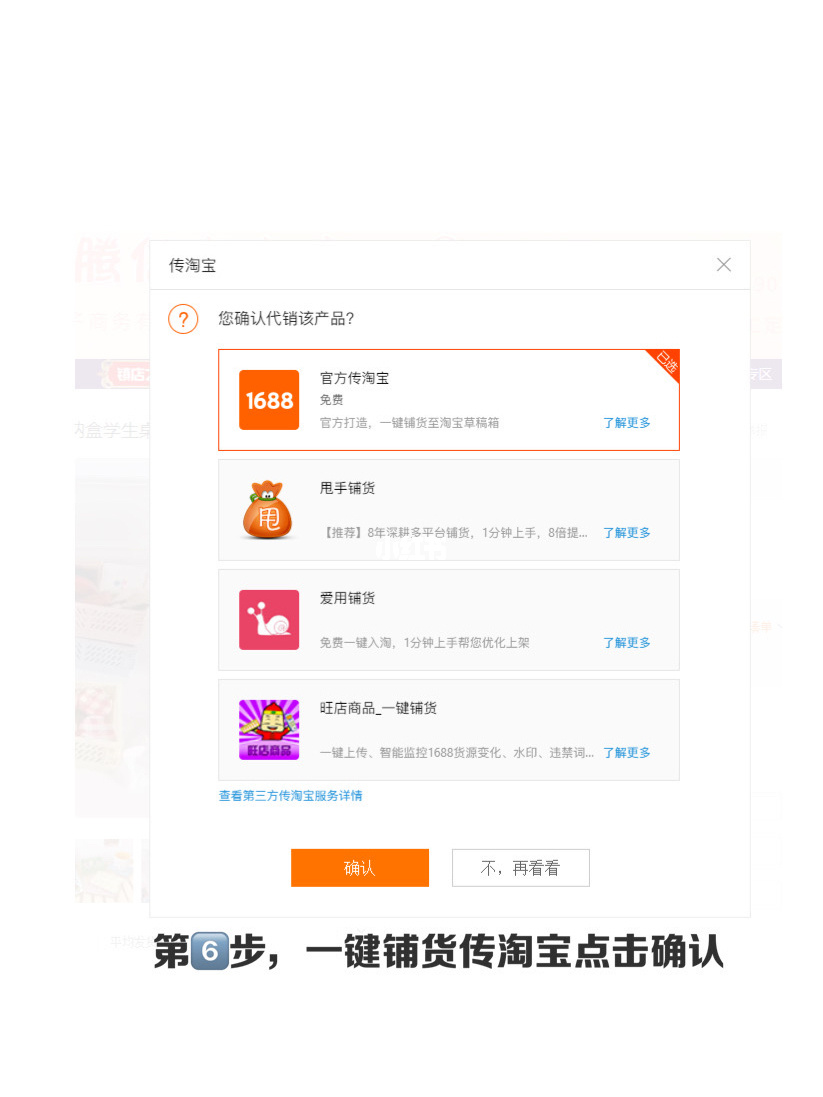Click the 传淘宝 dialog title bar

click(x=190, y=264)
